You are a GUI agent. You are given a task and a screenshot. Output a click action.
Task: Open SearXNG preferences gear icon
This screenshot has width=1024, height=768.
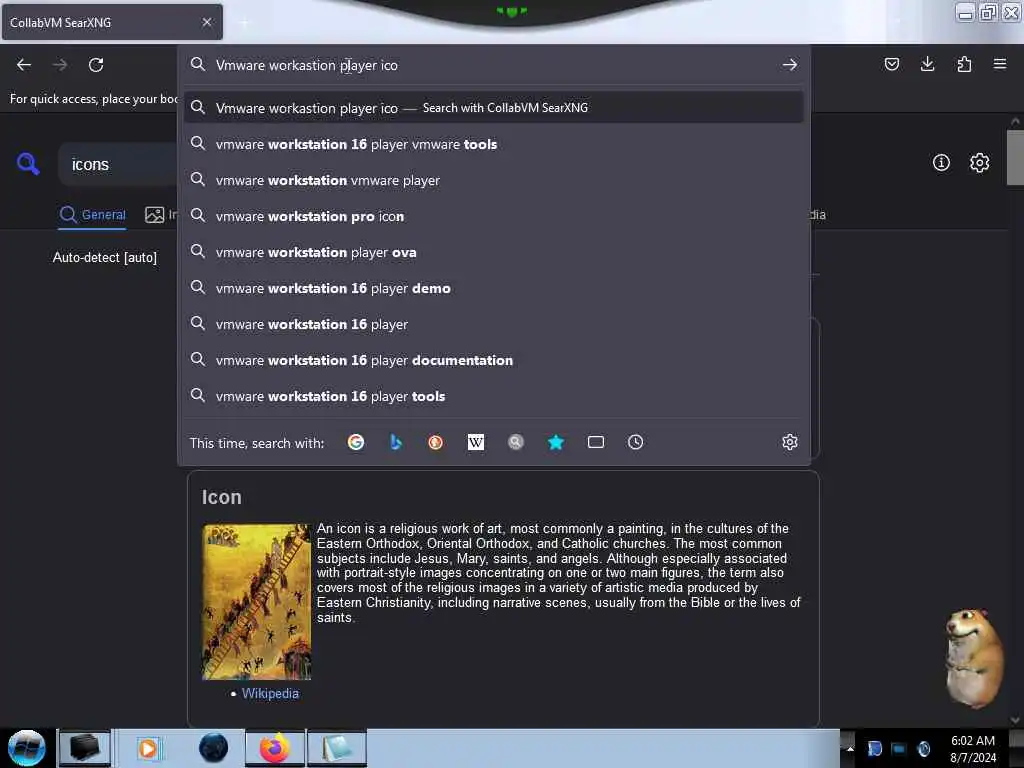pos(980,163)
